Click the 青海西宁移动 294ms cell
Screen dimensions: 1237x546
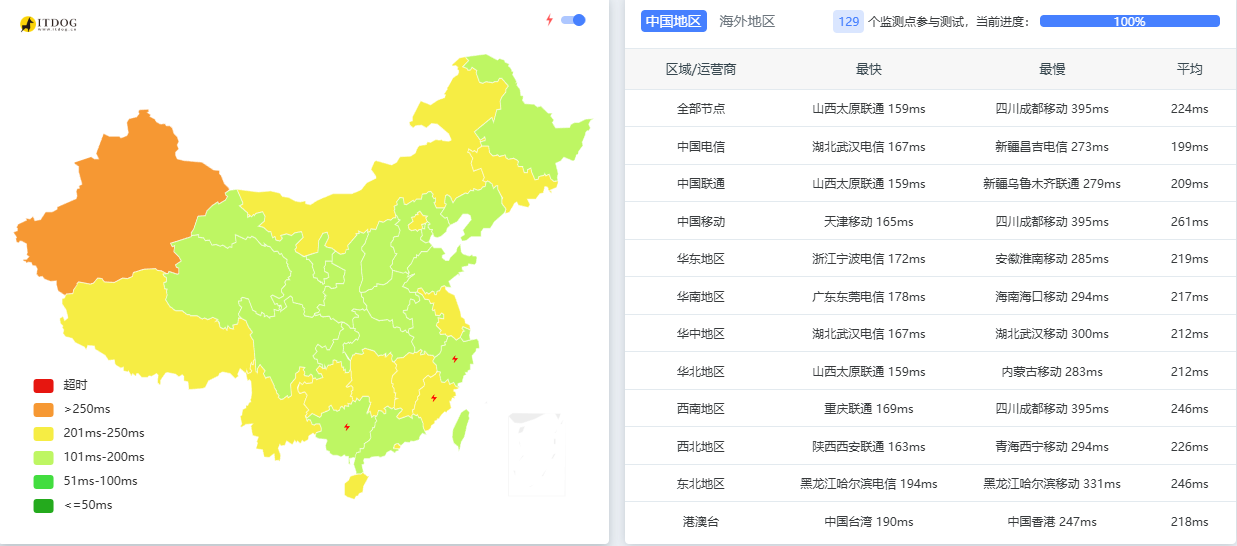[1052, 446]
